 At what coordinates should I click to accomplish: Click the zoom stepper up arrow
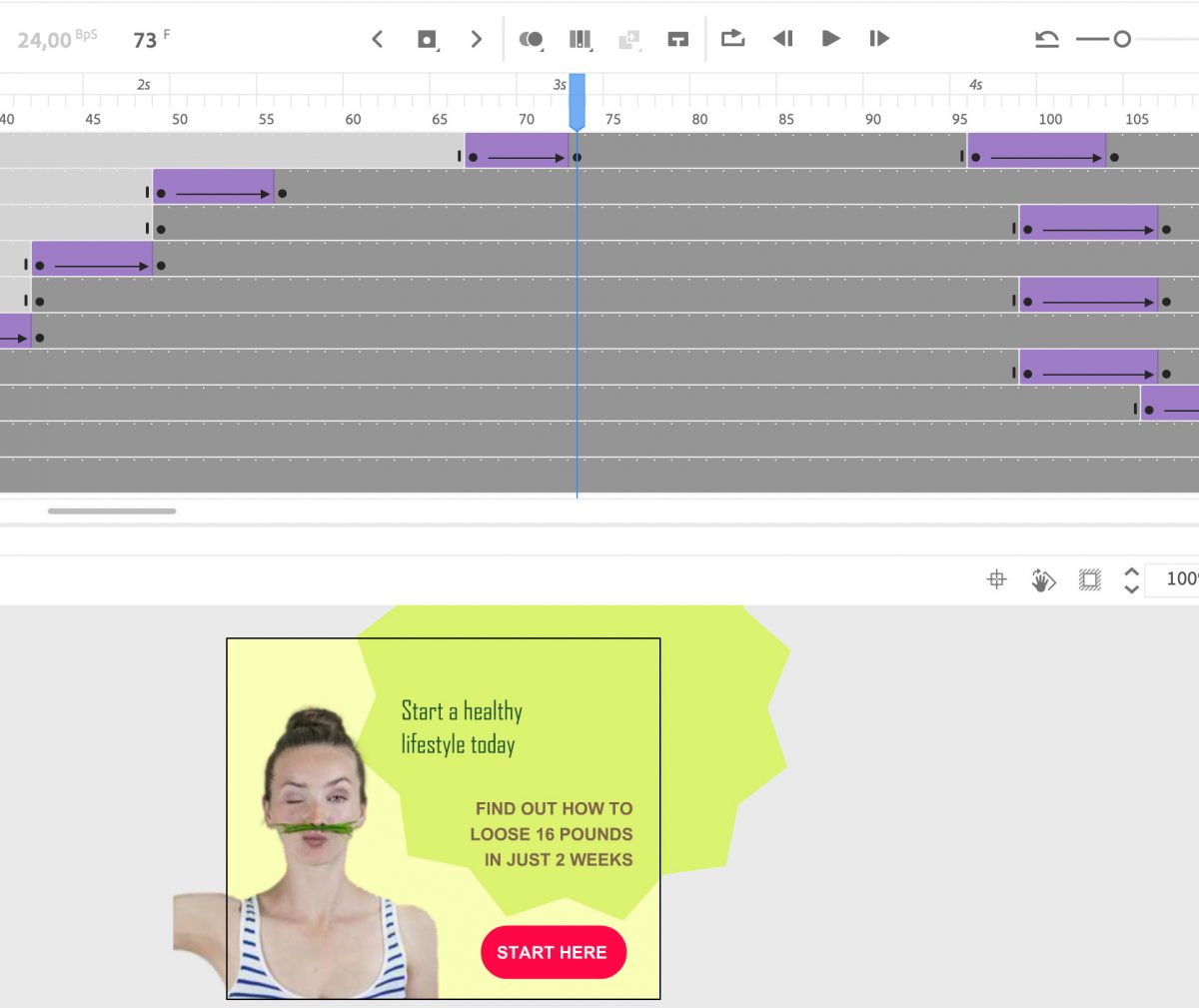pos(1131,571)
